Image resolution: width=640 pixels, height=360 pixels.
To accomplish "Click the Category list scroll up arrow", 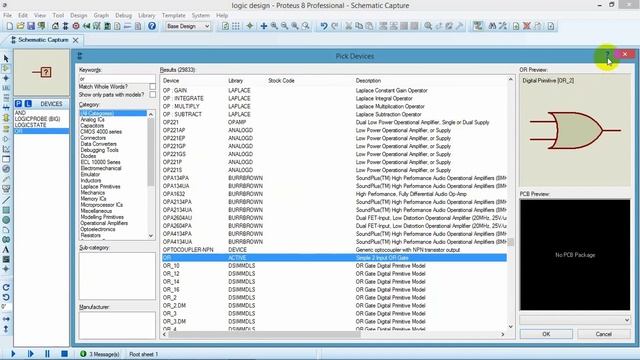I will click(x=151, y=115).
